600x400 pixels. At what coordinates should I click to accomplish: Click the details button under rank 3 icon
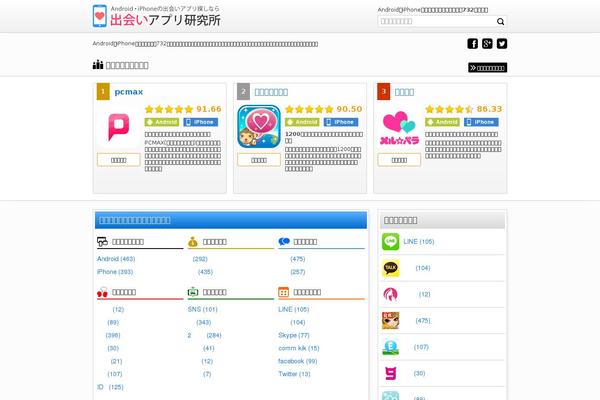[x=399, y=160]
